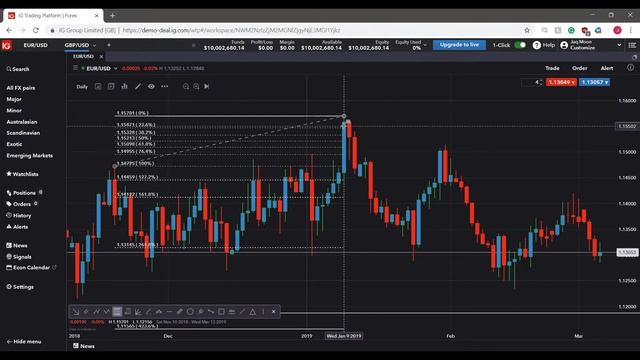Open the Daily timeframe dropdown
Viewport: 640px width, 360px height.
click(x=82, y=87)
